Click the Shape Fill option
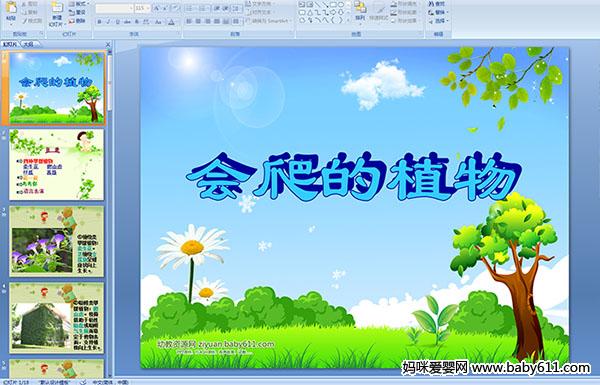The width and height of the screenshot is (600, 385). (x=405, y=4)
